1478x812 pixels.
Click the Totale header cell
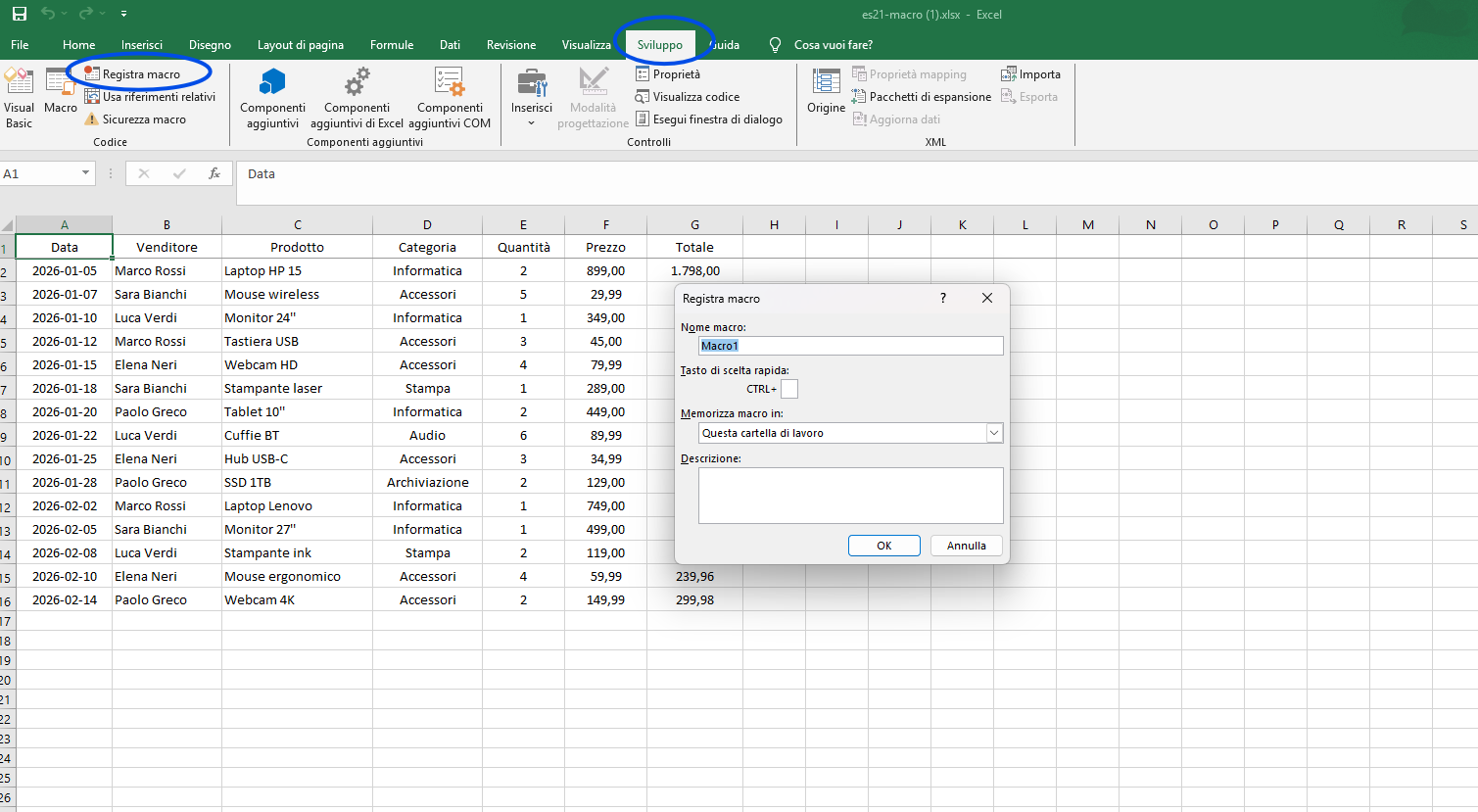coord(694,248)
